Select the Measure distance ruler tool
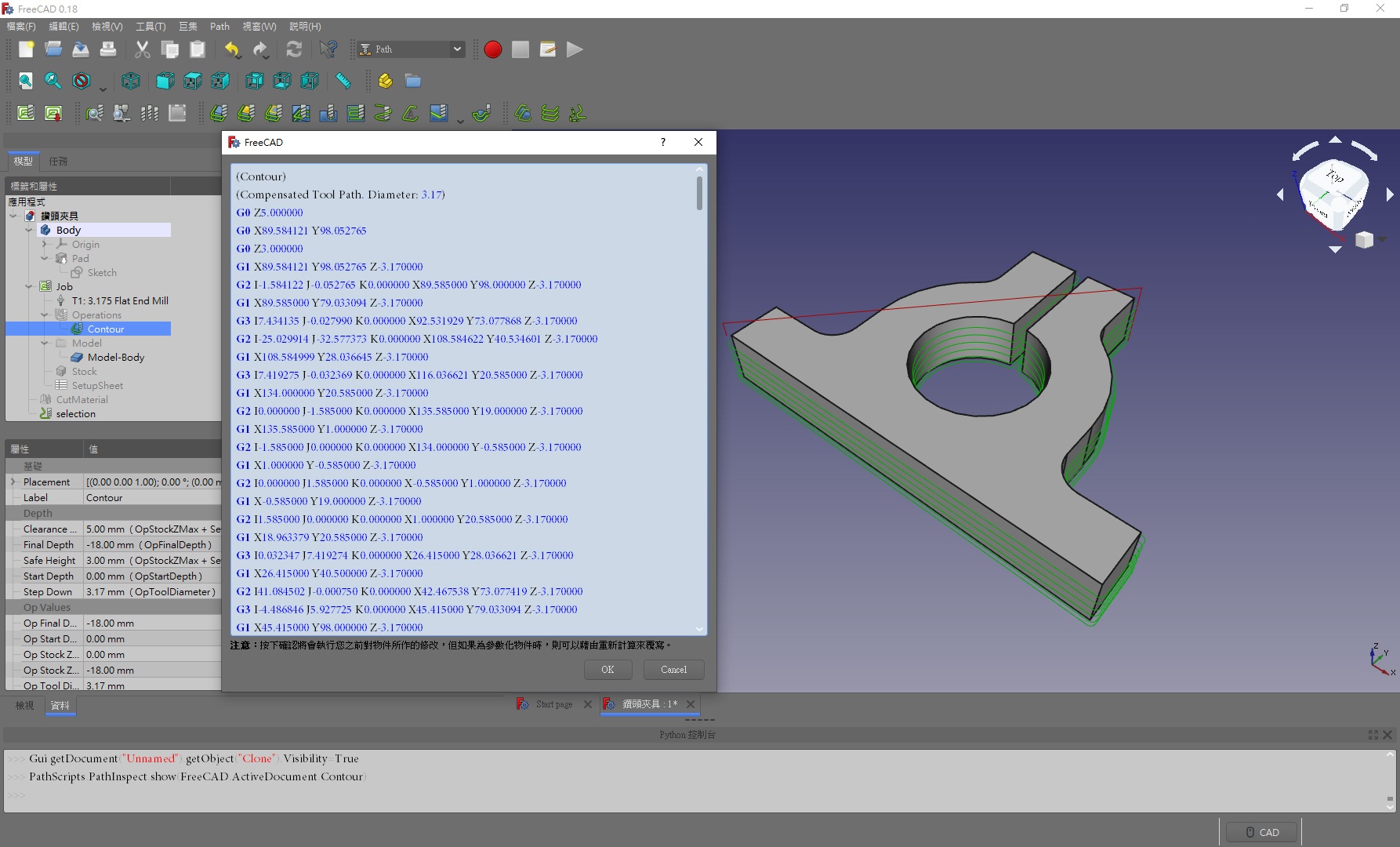This screenshot has height=847, width=1400. click(x=343, y=81)
